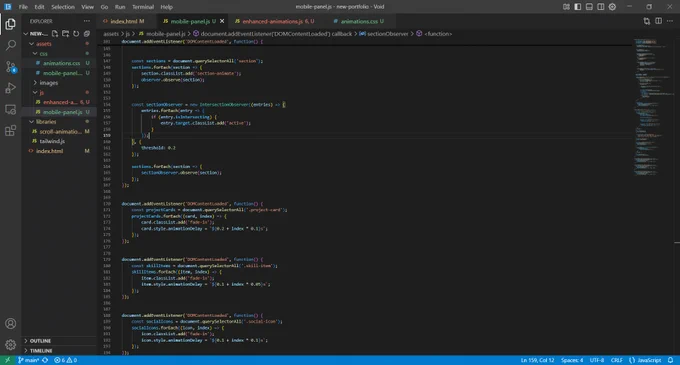This screenshot has width=680, height=365.
Task: Click the notifications bell in status bar
Action: 670,360
